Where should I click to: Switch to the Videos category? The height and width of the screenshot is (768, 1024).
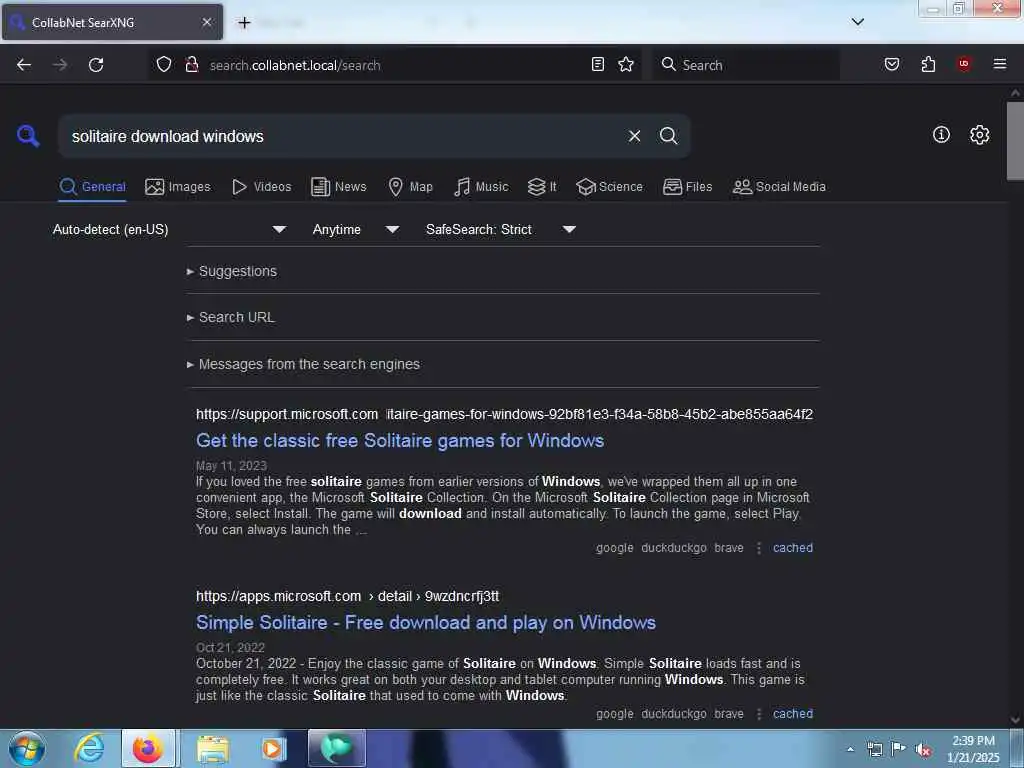[261, 187]
